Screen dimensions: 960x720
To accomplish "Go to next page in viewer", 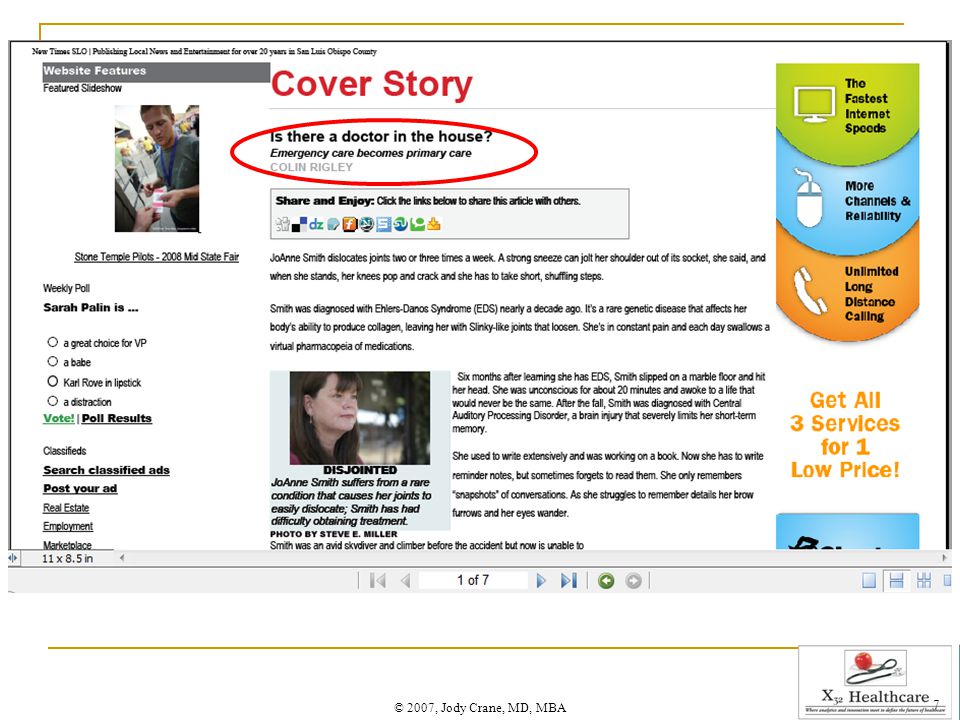I will [541, 580].
